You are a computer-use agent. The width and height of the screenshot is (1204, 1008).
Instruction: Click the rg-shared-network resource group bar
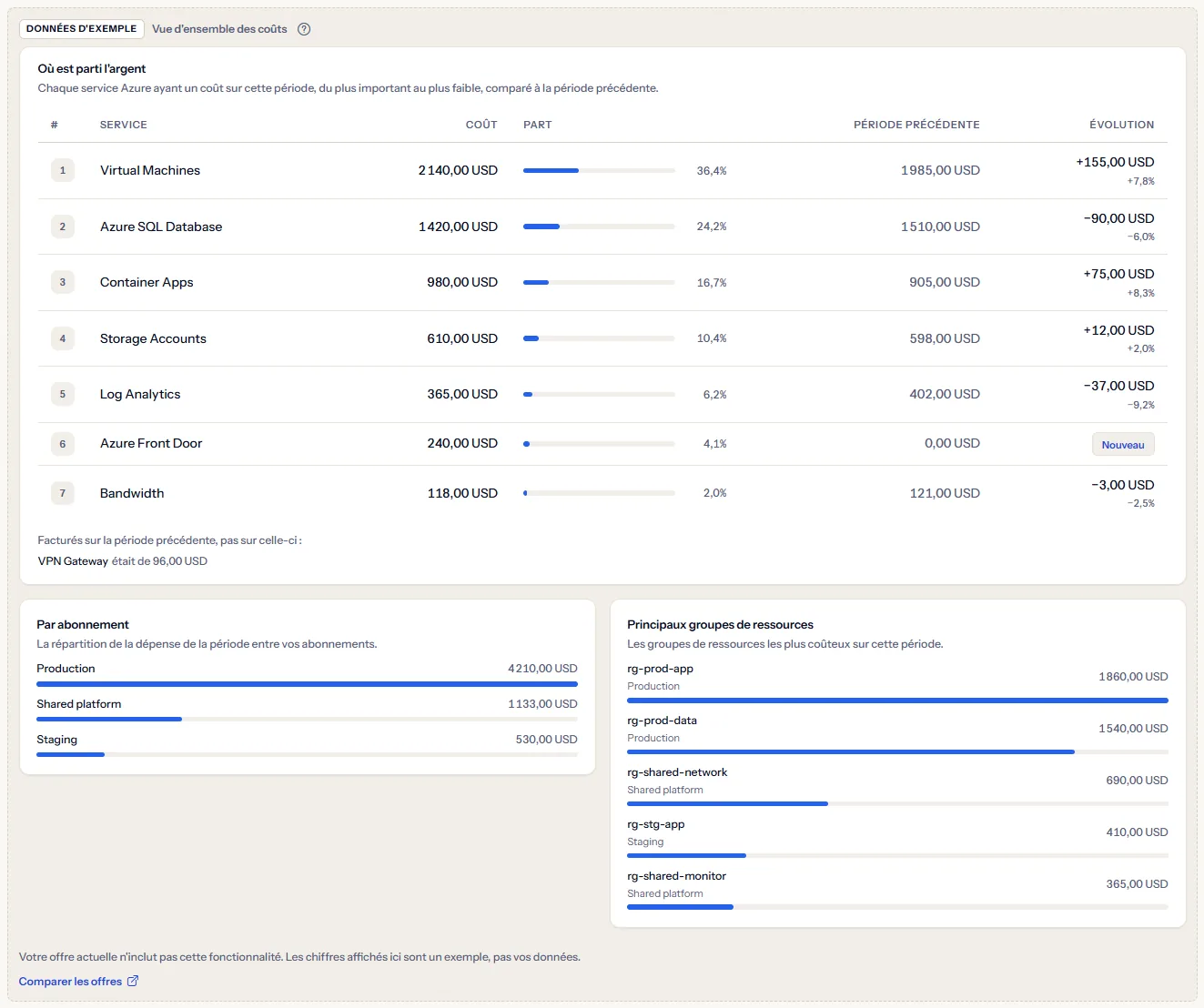897,804
